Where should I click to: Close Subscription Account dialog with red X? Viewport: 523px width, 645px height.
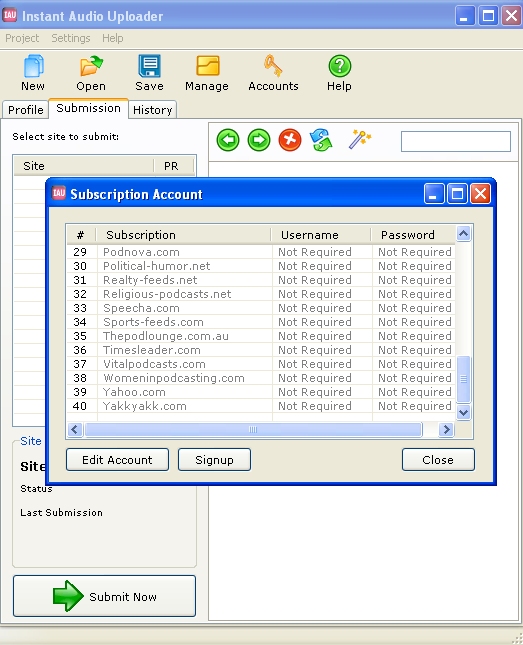(x=481, y=193)
